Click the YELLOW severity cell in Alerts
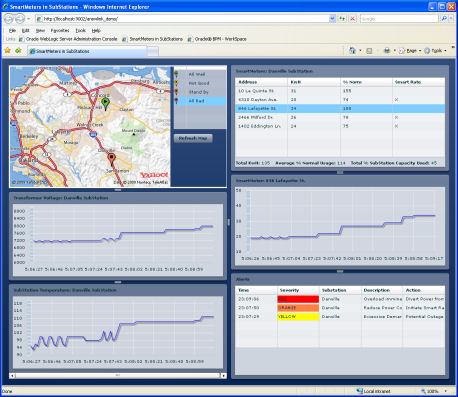The height and width of the screenshot is (397, 458). pos(298,316)
